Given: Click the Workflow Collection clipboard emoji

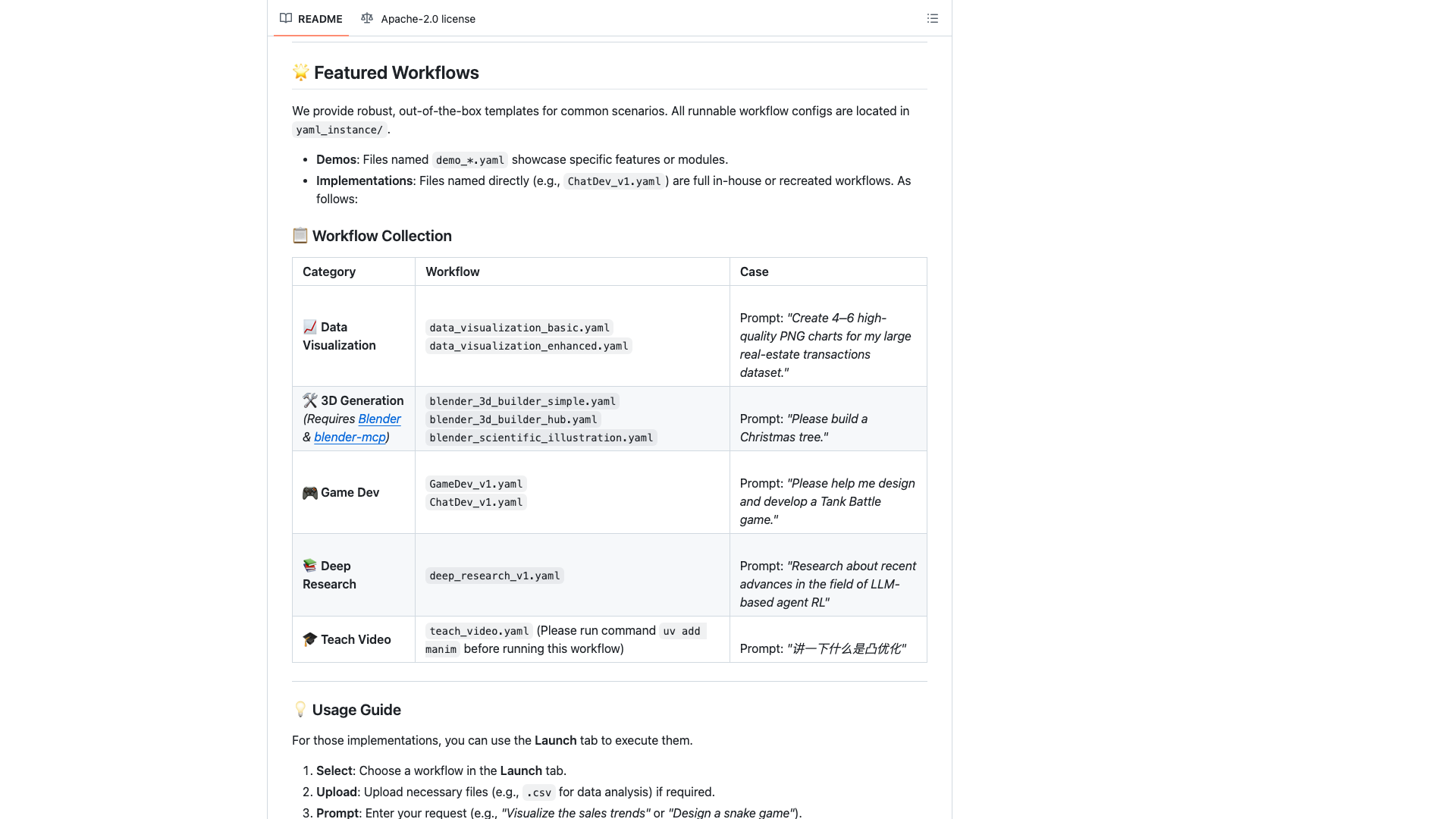Looking at the screenshot, I should (300, 235).
